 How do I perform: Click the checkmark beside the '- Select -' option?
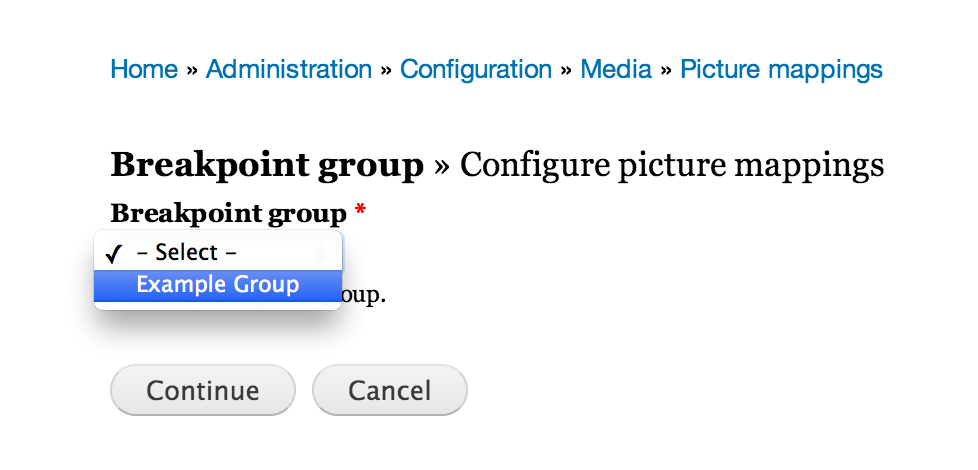click(x=113, y=254)
